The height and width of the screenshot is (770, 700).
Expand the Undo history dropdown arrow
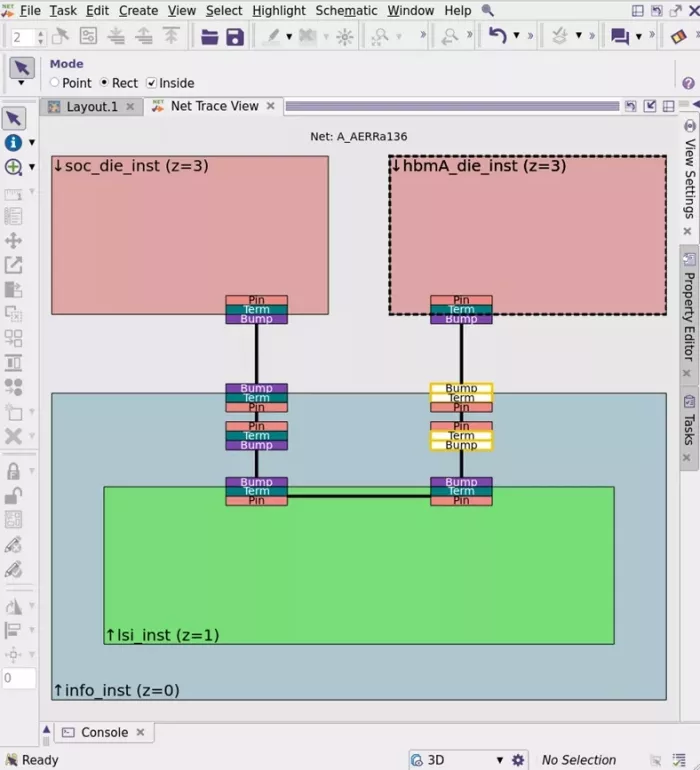517,37
